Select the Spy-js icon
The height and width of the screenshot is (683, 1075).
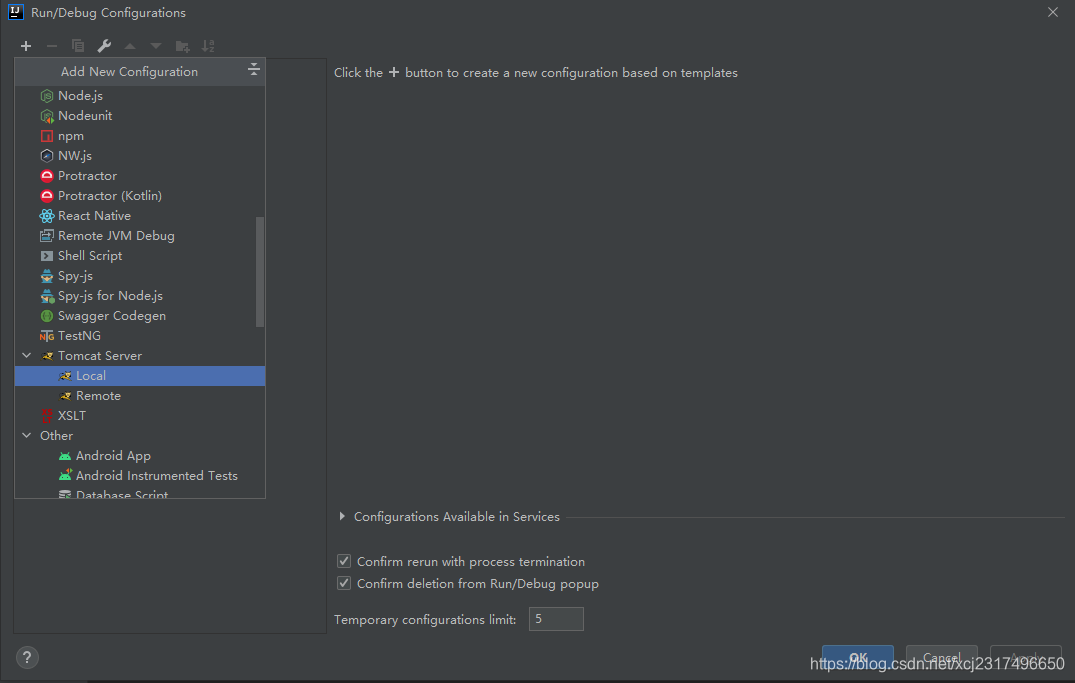47,276
